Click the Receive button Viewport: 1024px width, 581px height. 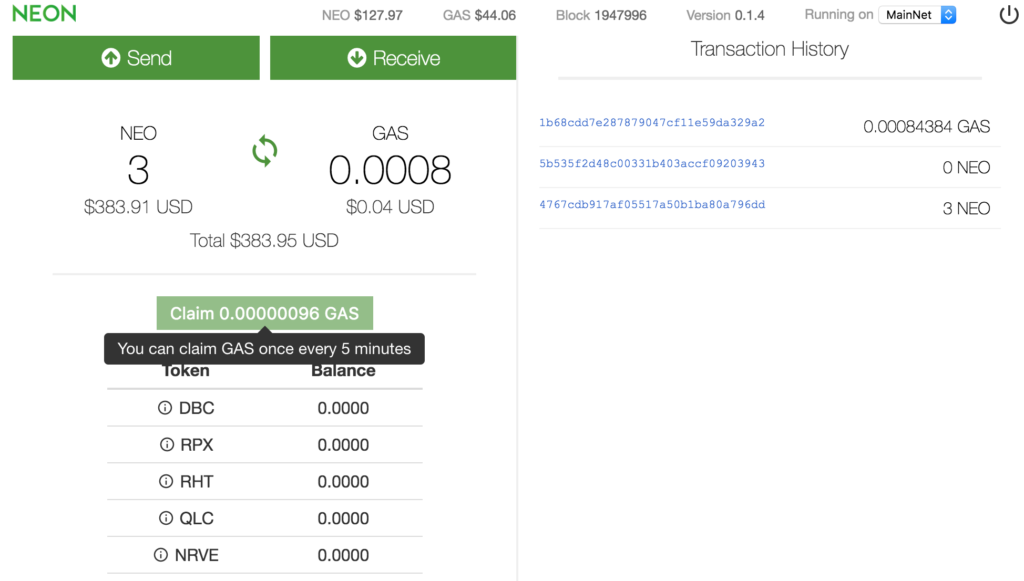point(393,58)
